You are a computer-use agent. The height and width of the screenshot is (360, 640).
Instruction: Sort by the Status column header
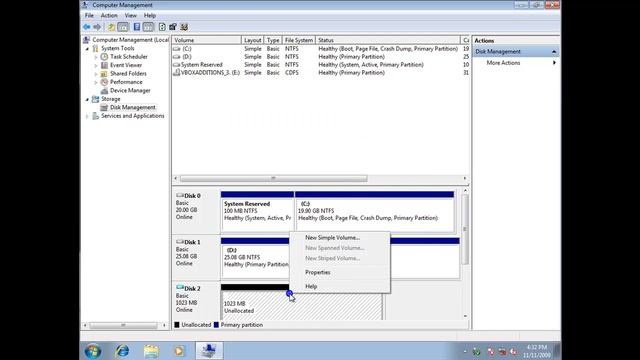click(388, 40)
